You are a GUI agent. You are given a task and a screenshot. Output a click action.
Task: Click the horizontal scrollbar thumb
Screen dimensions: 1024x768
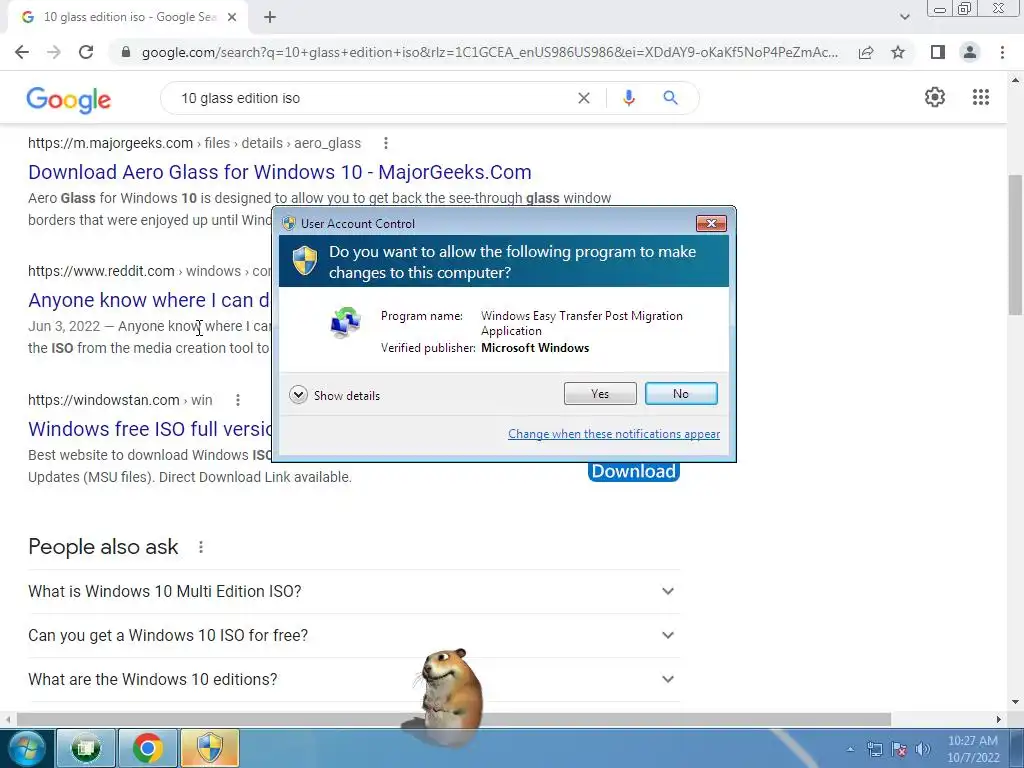click(454, 719)
